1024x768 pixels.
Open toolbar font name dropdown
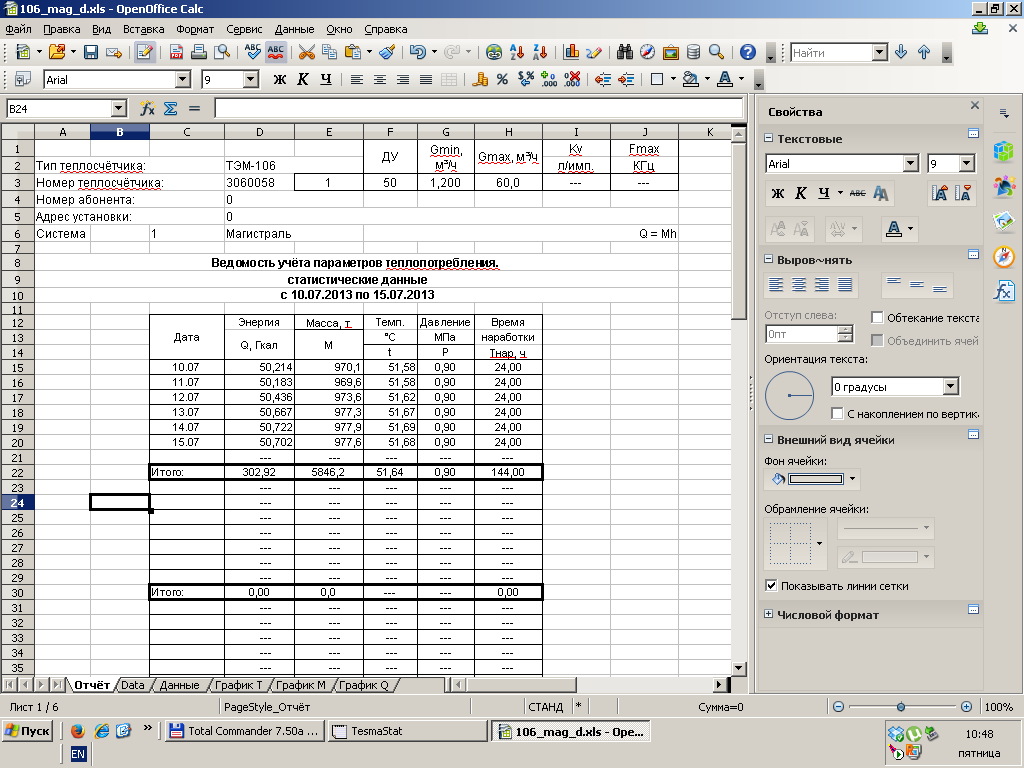tap(183, 80)
